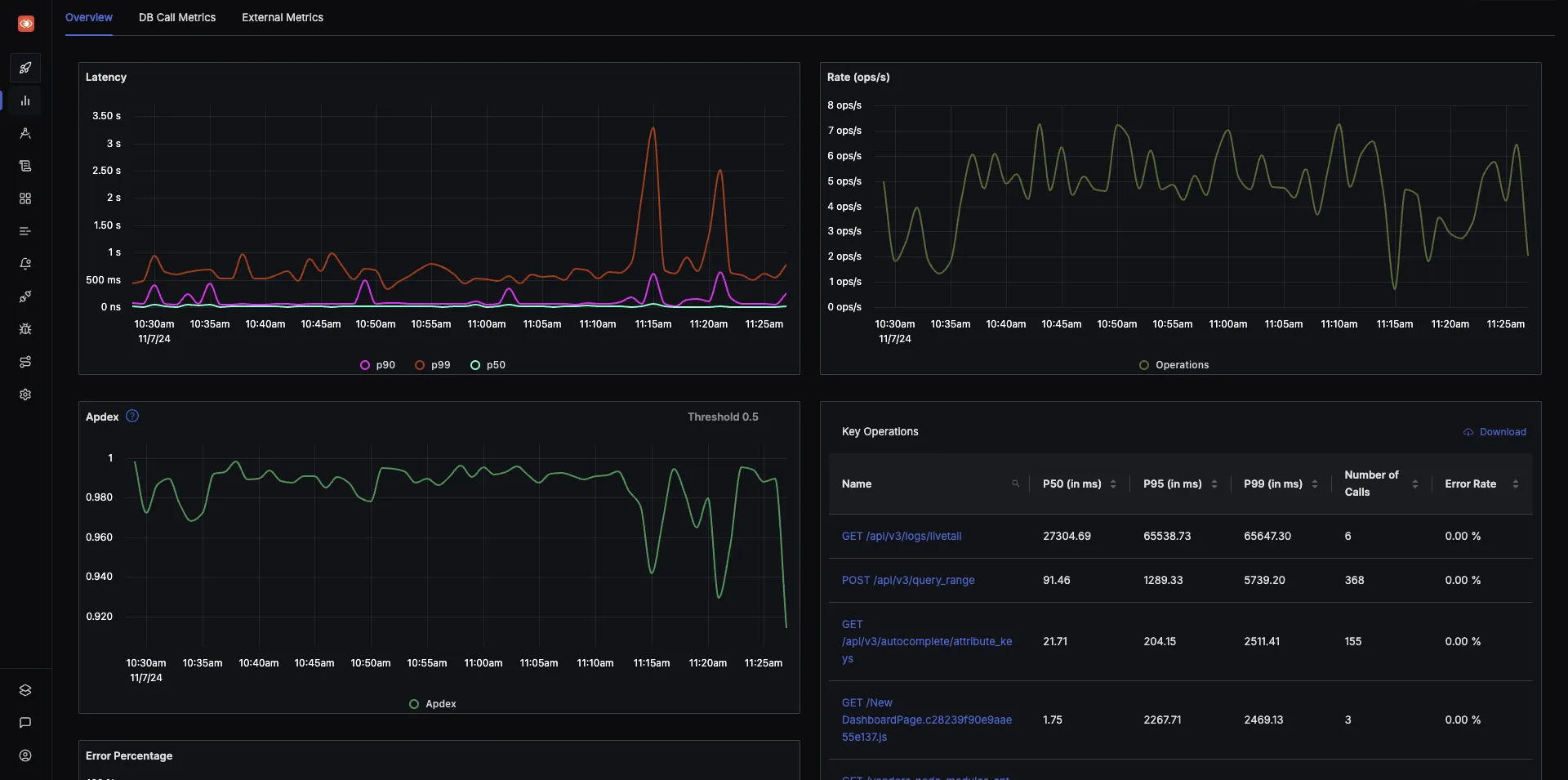Toggle the Apdex series legend
This screenshot has height=780, width=1568.
coord(432,703)
